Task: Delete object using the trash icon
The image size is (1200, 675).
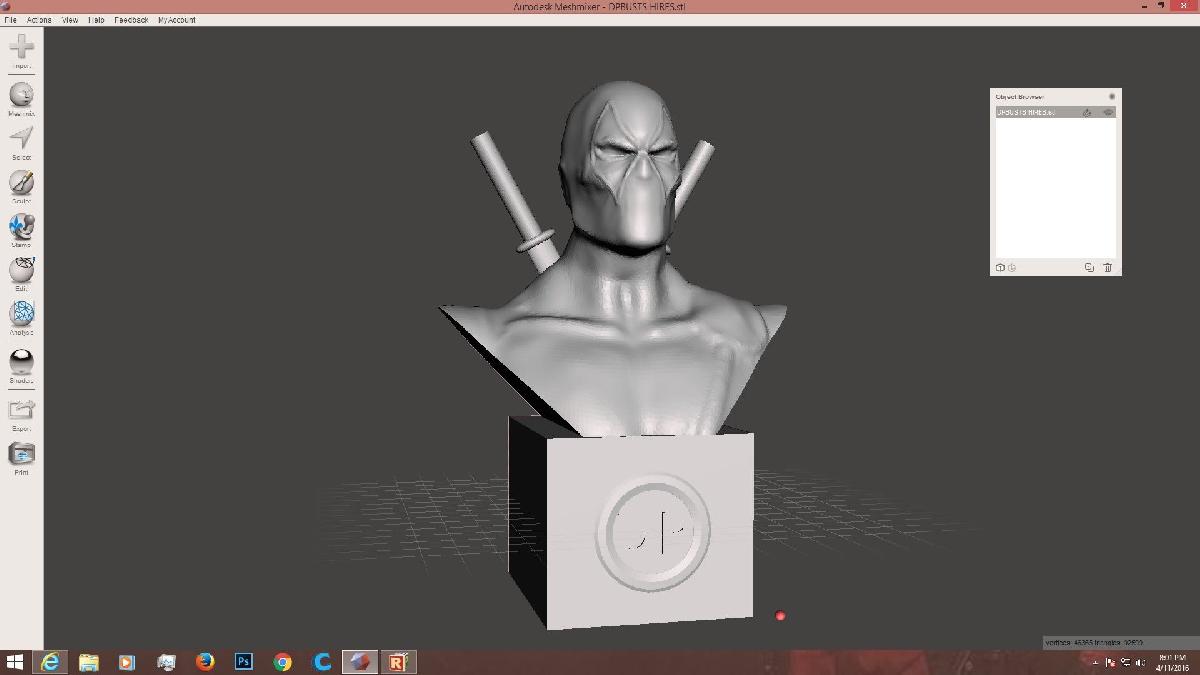Action: click(x=1107, y=267)
